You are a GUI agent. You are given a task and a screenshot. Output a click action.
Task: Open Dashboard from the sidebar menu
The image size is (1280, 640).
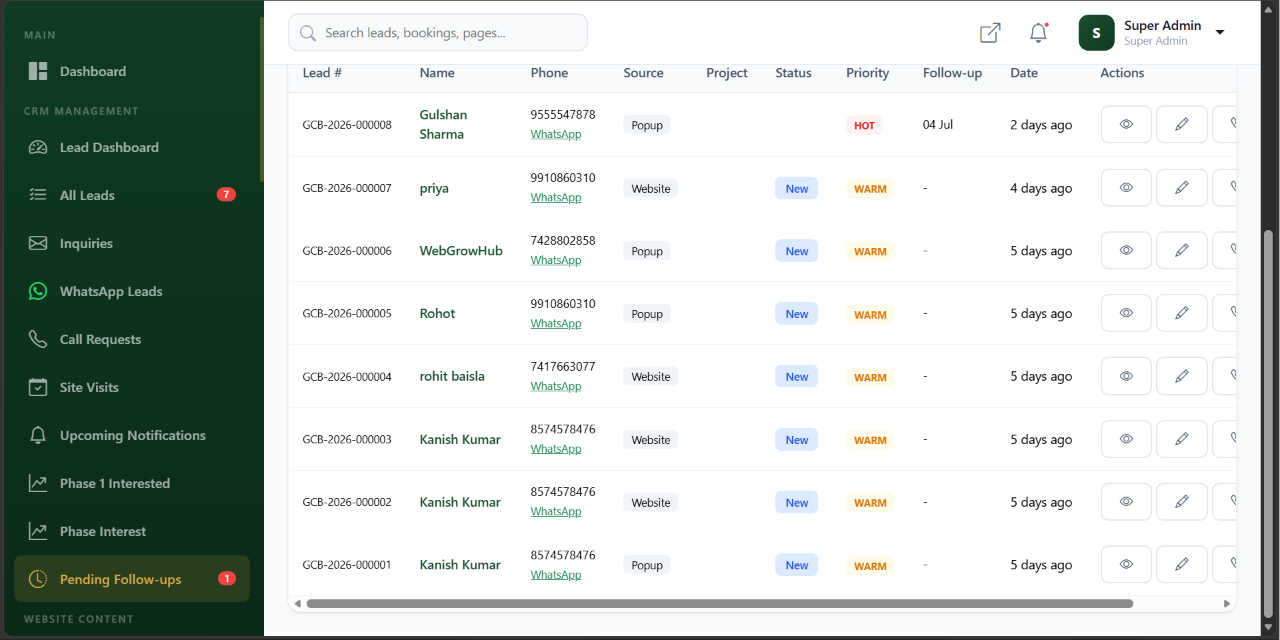tap(132, 71)
